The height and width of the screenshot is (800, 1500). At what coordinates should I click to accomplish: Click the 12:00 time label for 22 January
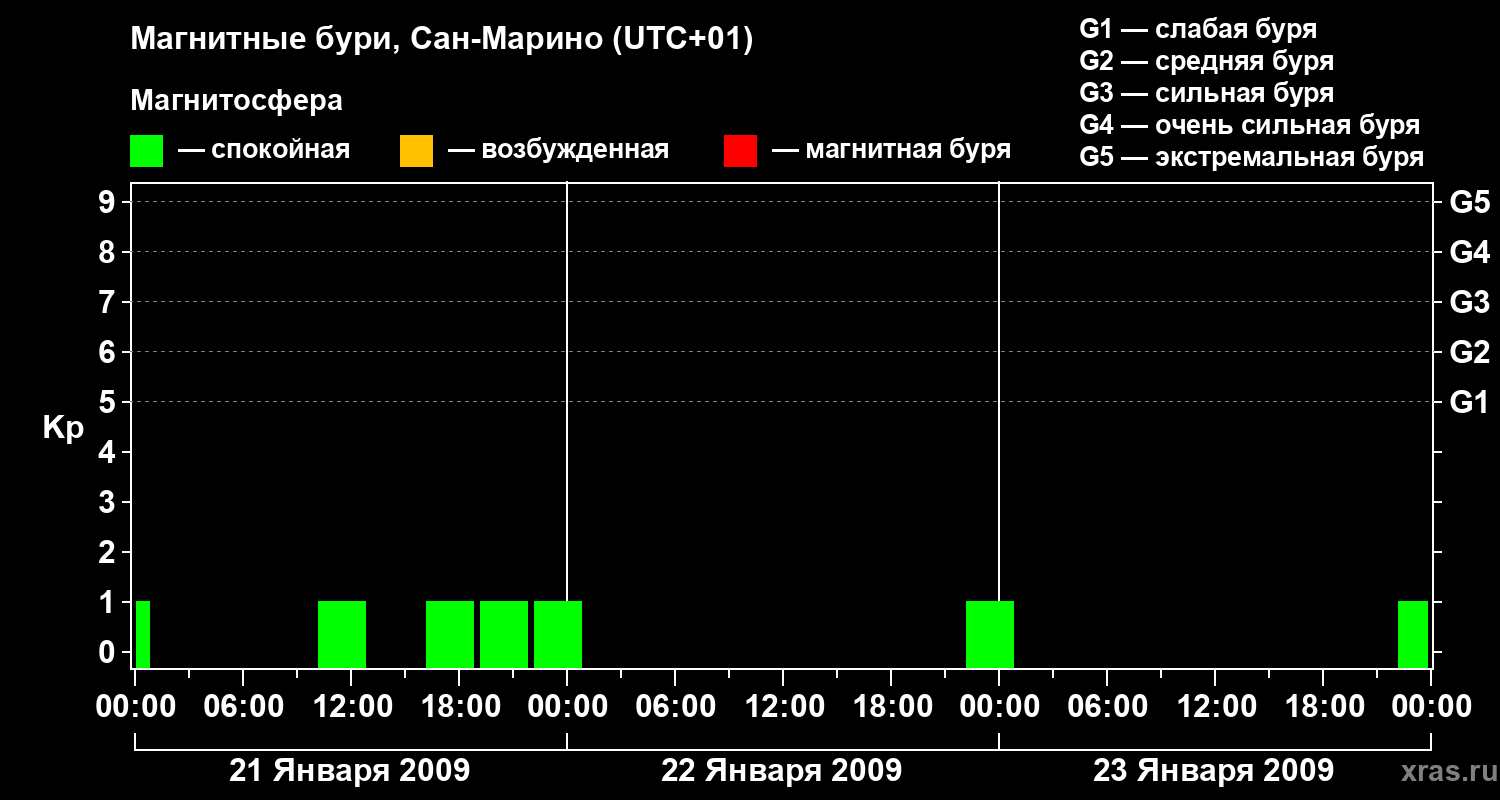(x=783, y=707)
